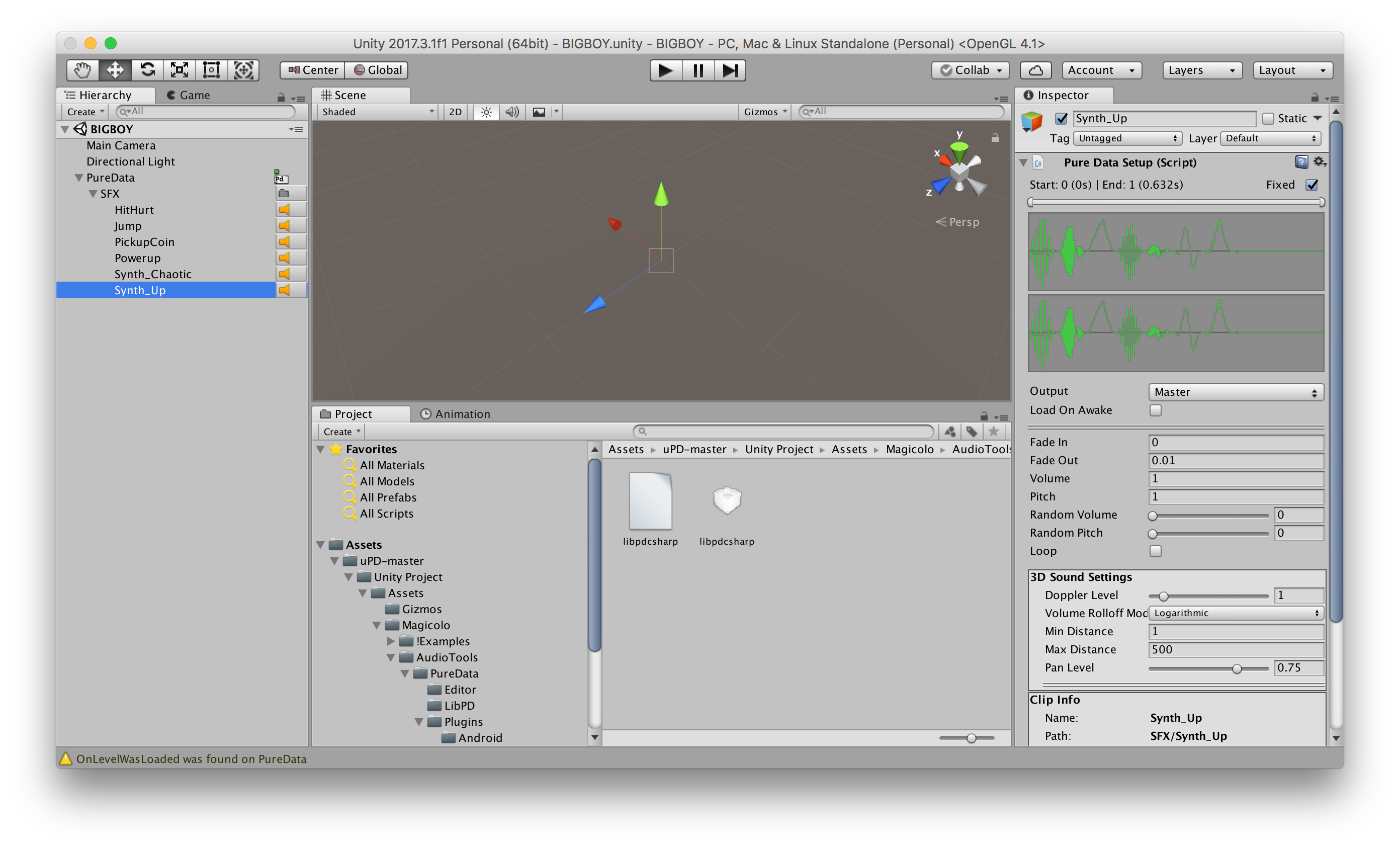
Task: Enable Load On Awake
Action: (1155, 410)
